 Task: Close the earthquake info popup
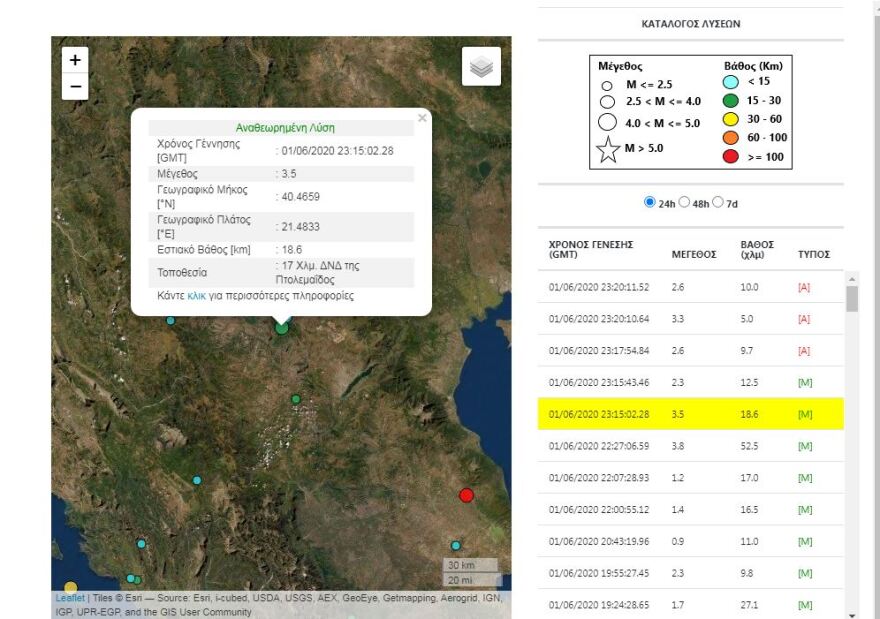tap(422, 118)
